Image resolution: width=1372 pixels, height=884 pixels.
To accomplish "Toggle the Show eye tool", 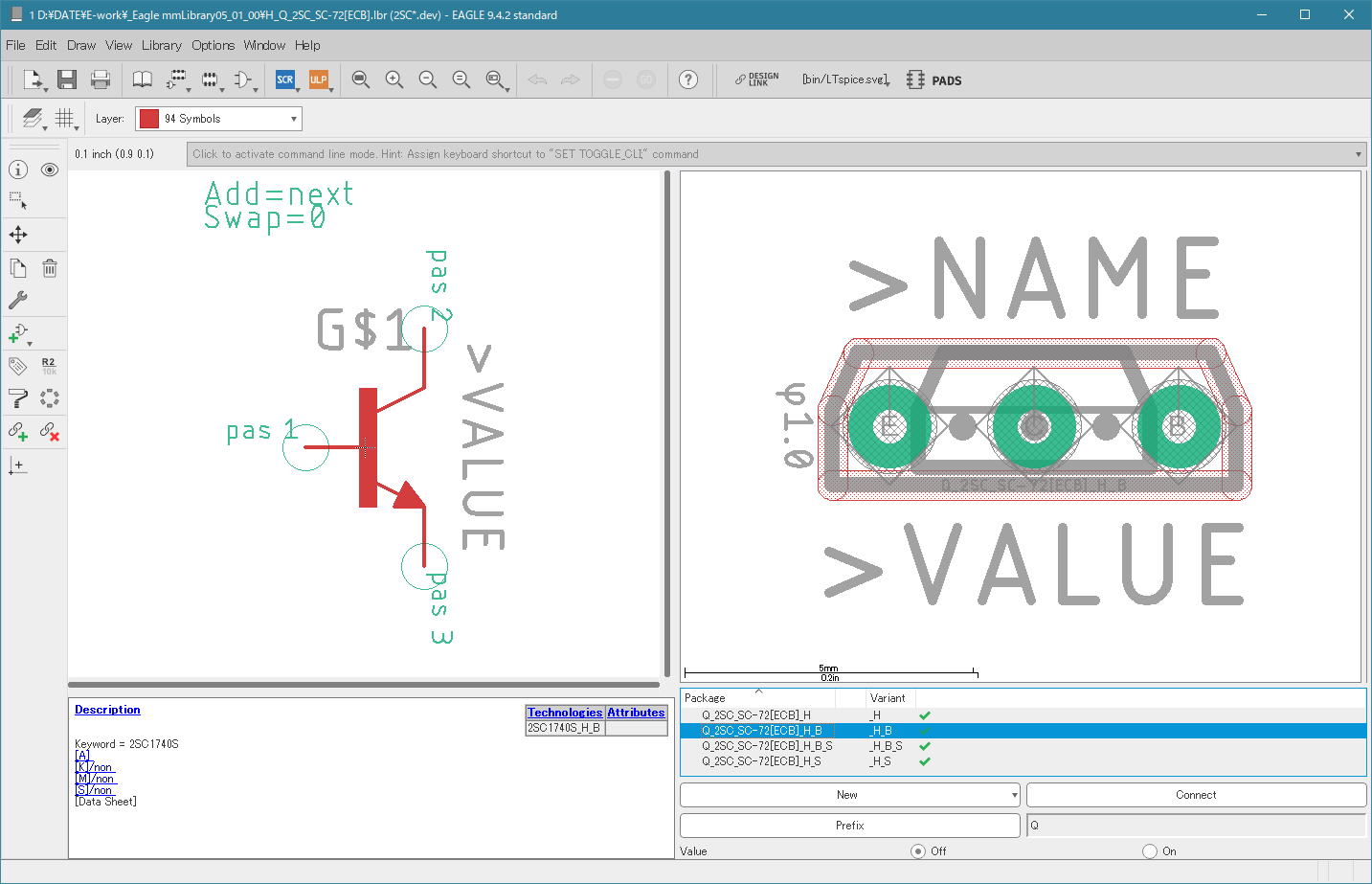I will pyautogui.click(x=50, y=170).
